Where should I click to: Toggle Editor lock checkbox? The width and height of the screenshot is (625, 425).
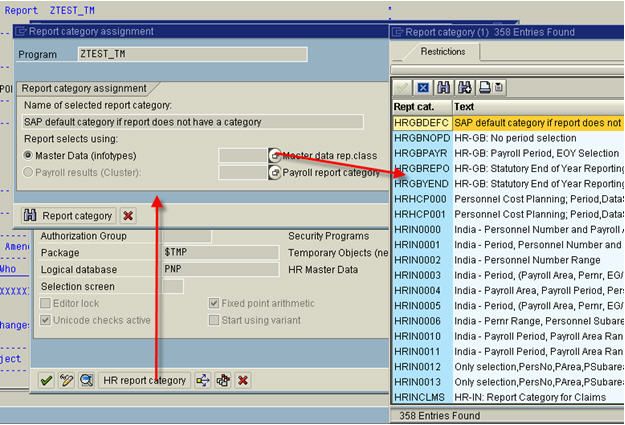tap(45, 303)
